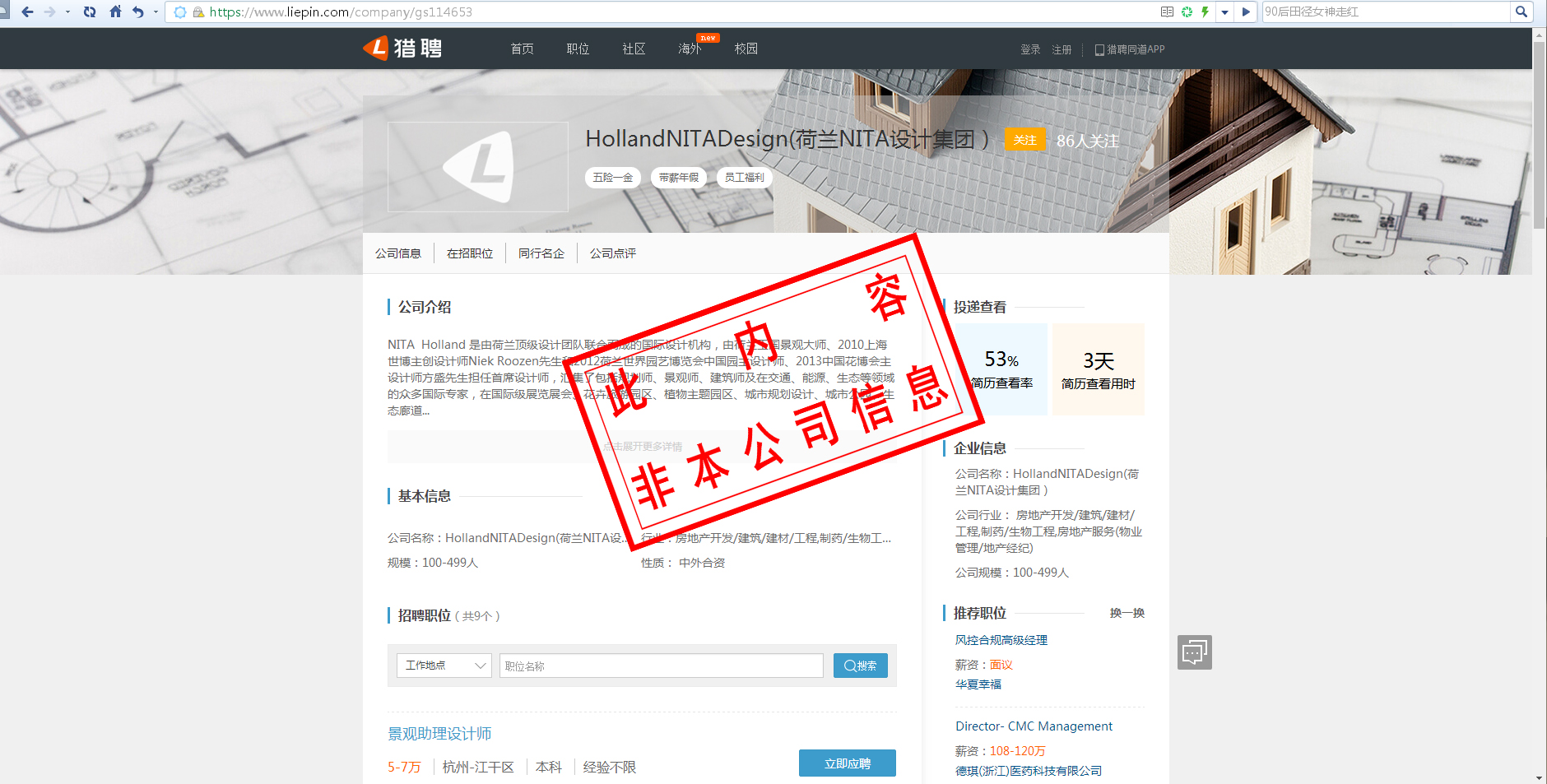Image resolution: width=1547 pixels, height=784 pixels.
Task: Click the 3天 简历查看用时 stat box
Action: pyautogui.click(x=1099, y=369)
